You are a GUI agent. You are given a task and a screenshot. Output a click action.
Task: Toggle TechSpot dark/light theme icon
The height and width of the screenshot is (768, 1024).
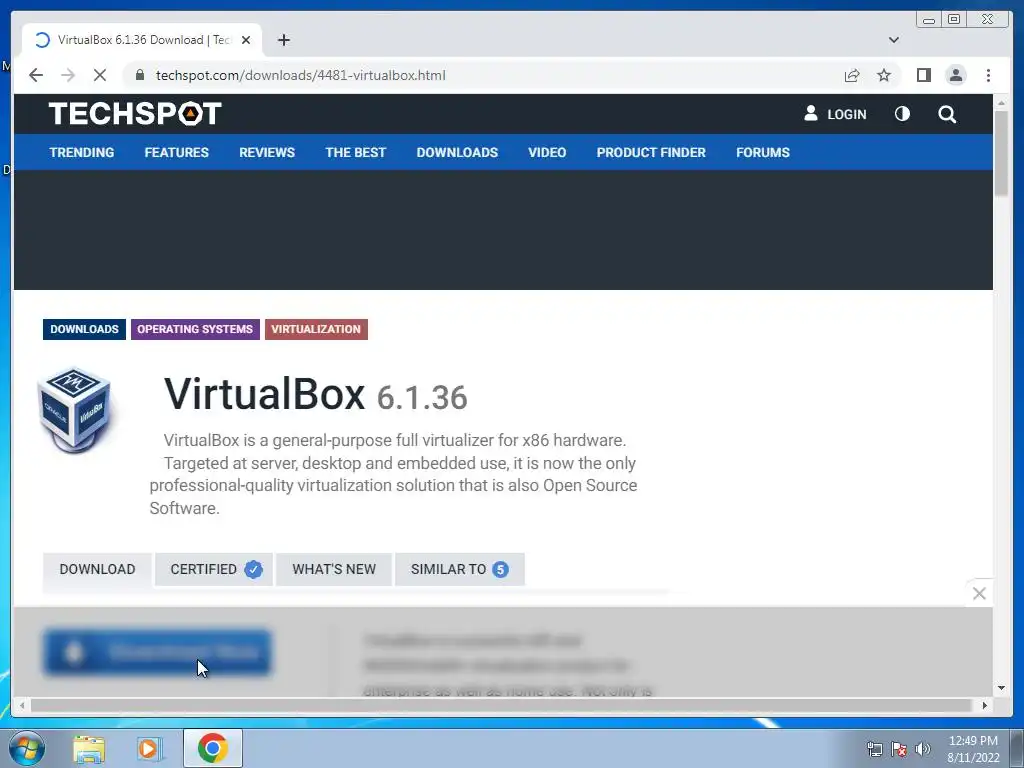point(902,114)
